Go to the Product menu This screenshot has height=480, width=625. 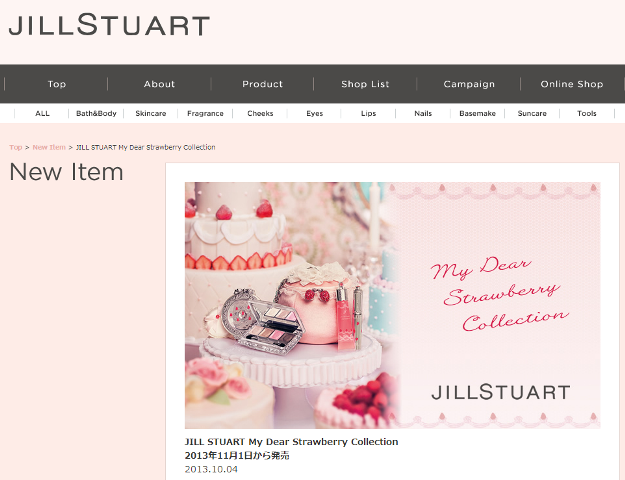tap(262, 84)
